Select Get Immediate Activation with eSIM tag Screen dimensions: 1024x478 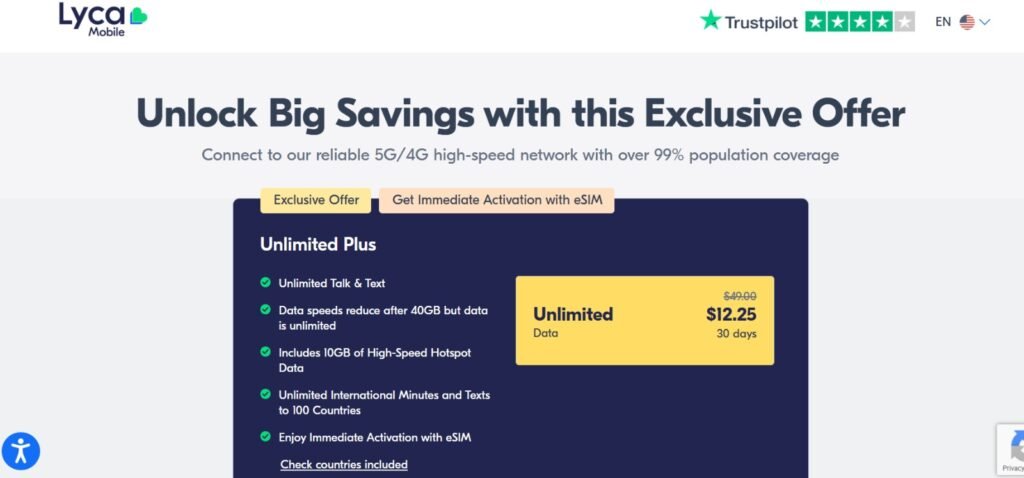point(496,200)
